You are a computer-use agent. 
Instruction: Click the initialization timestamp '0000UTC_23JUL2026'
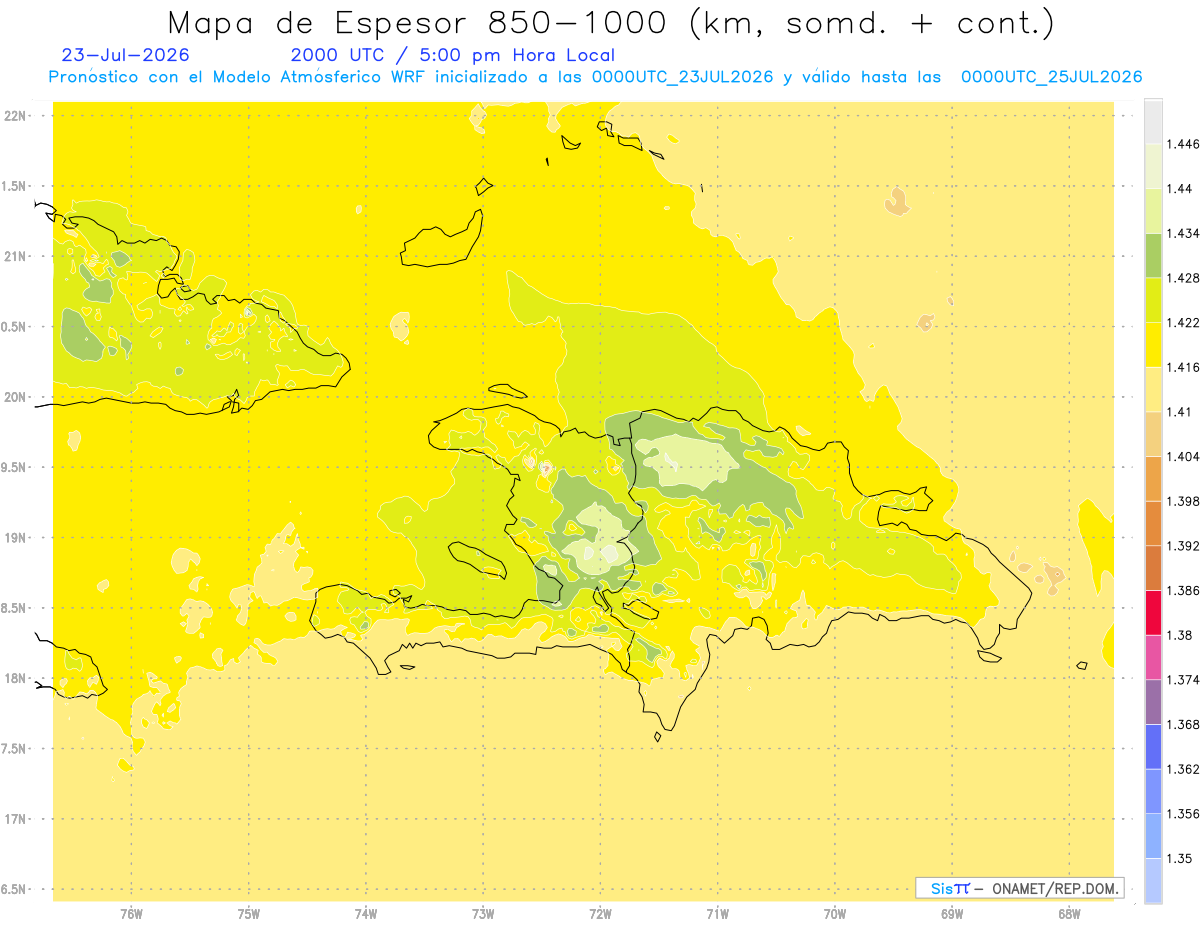coord(682,77)
